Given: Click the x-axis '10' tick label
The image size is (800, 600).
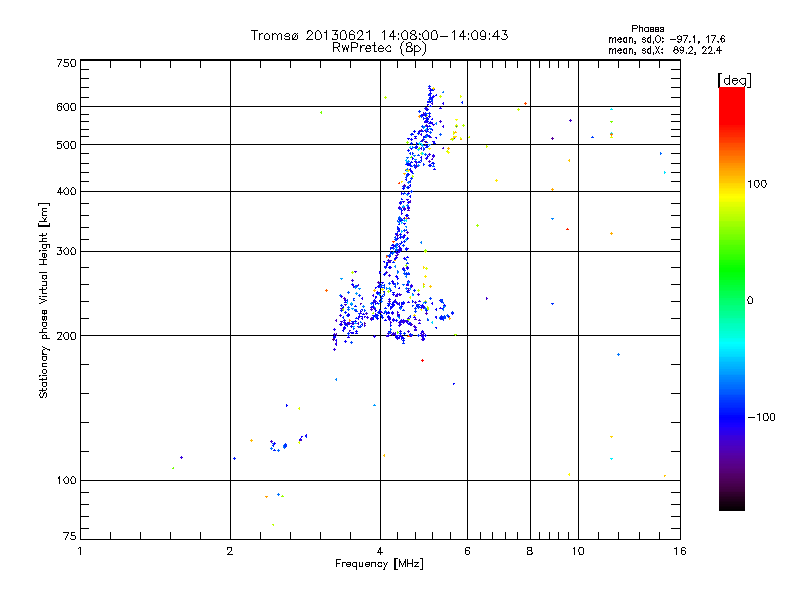Looking at the screenshot, I should click(578, 551).
